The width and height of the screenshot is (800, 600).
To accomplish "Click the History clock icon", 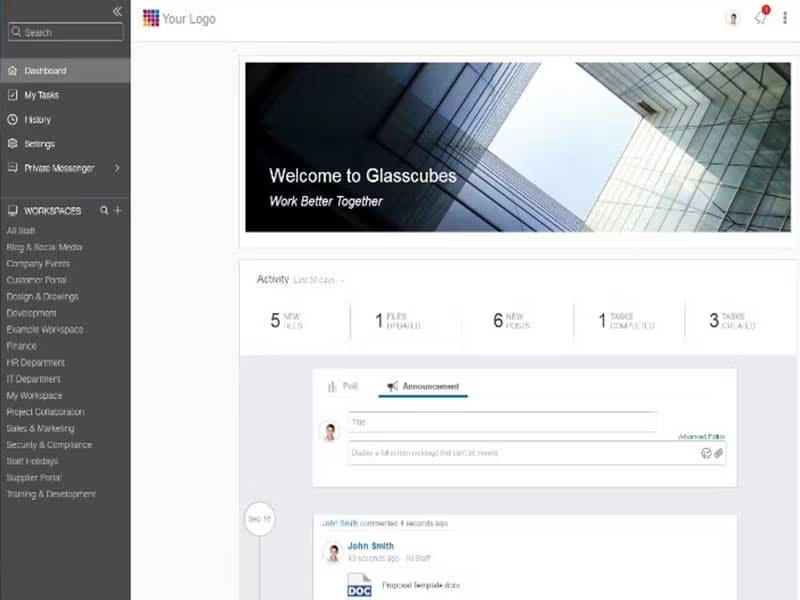I will tap(13, 119).
